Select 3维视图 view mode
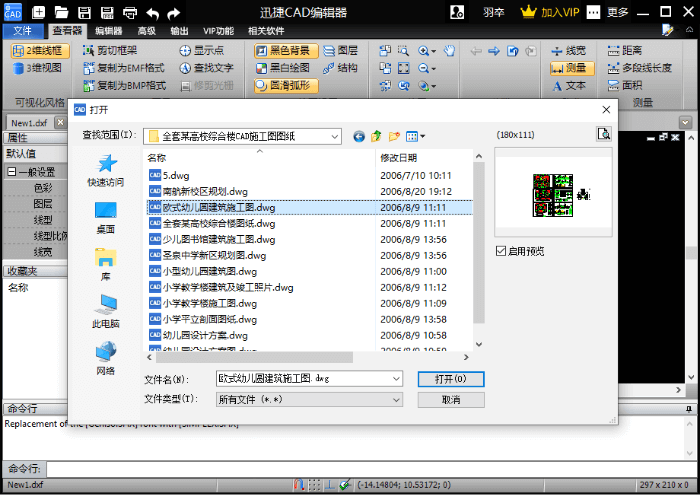The height and width of the screenshot is (495, 700). (x=38, y=68)
